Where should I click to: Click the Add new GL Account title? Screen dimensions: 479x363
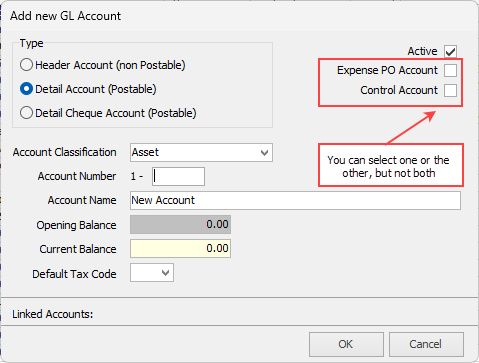65,16
